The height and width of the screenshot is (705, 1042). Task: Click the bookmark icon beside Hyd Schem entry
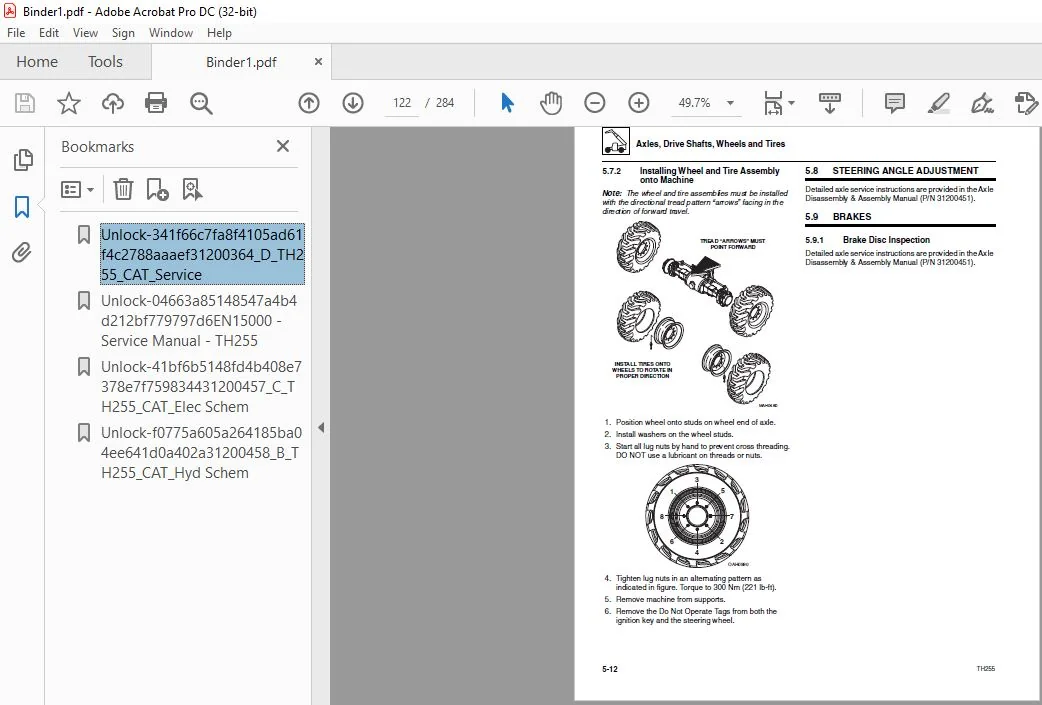tap(84, 433)
